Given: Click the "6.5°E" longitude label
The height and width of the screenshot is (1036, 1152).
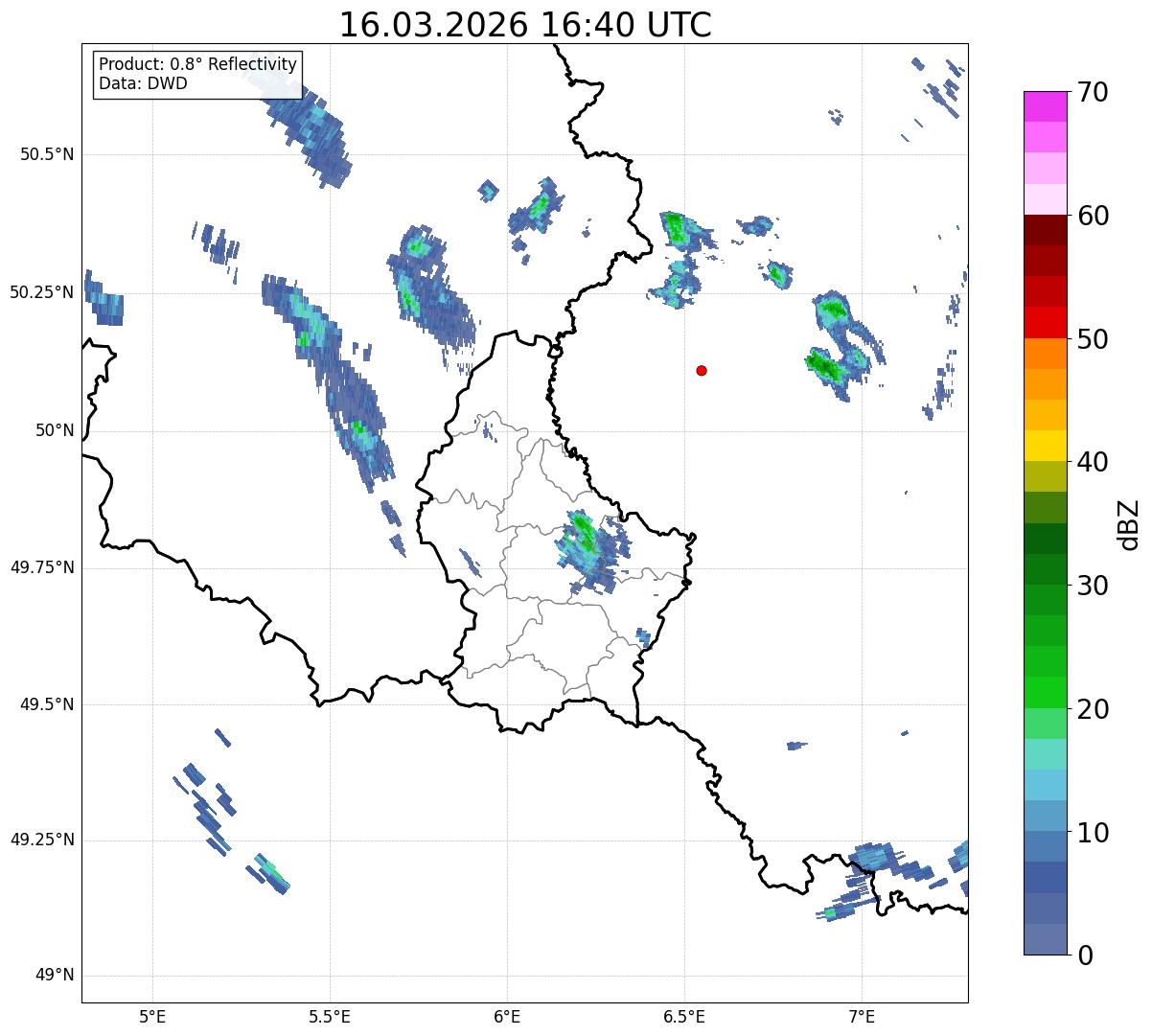Looking at the screenshot, I should pos(684,1016).
